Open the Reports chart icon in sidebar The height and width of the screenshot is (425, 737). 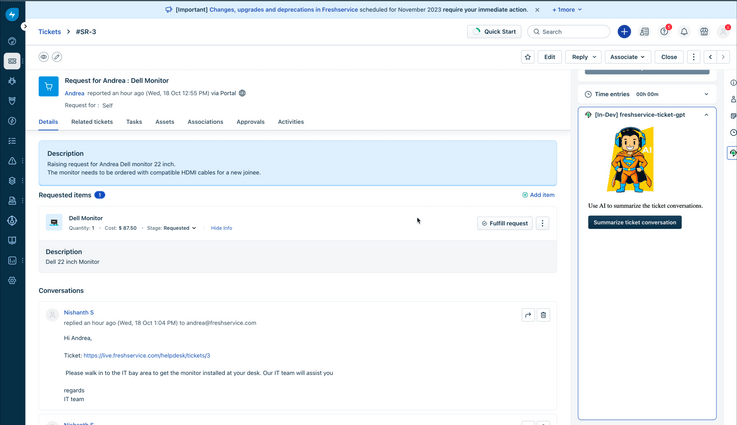[x=12, y=260]
